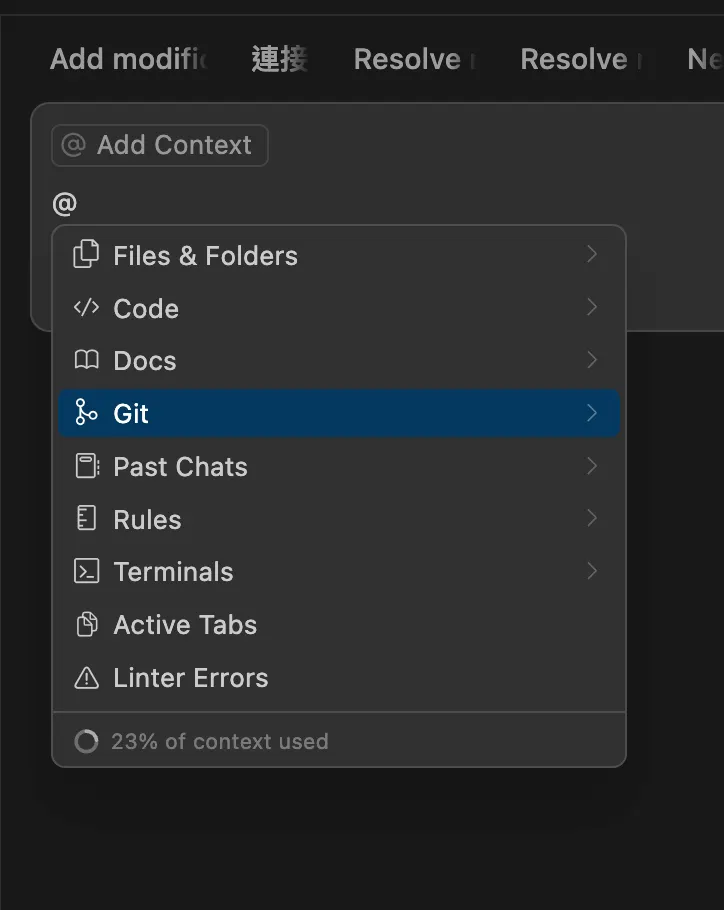This screenshot has height=910, width=724.
Task: Click the Code brackets icon
Action: click(x=87, y=308)
